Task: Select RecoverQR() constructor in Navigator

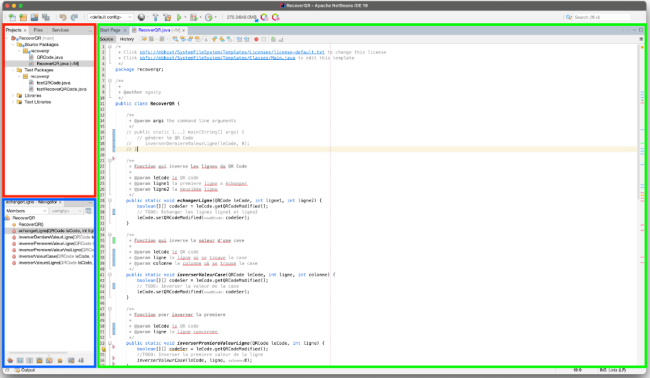Action: (31, 224)
